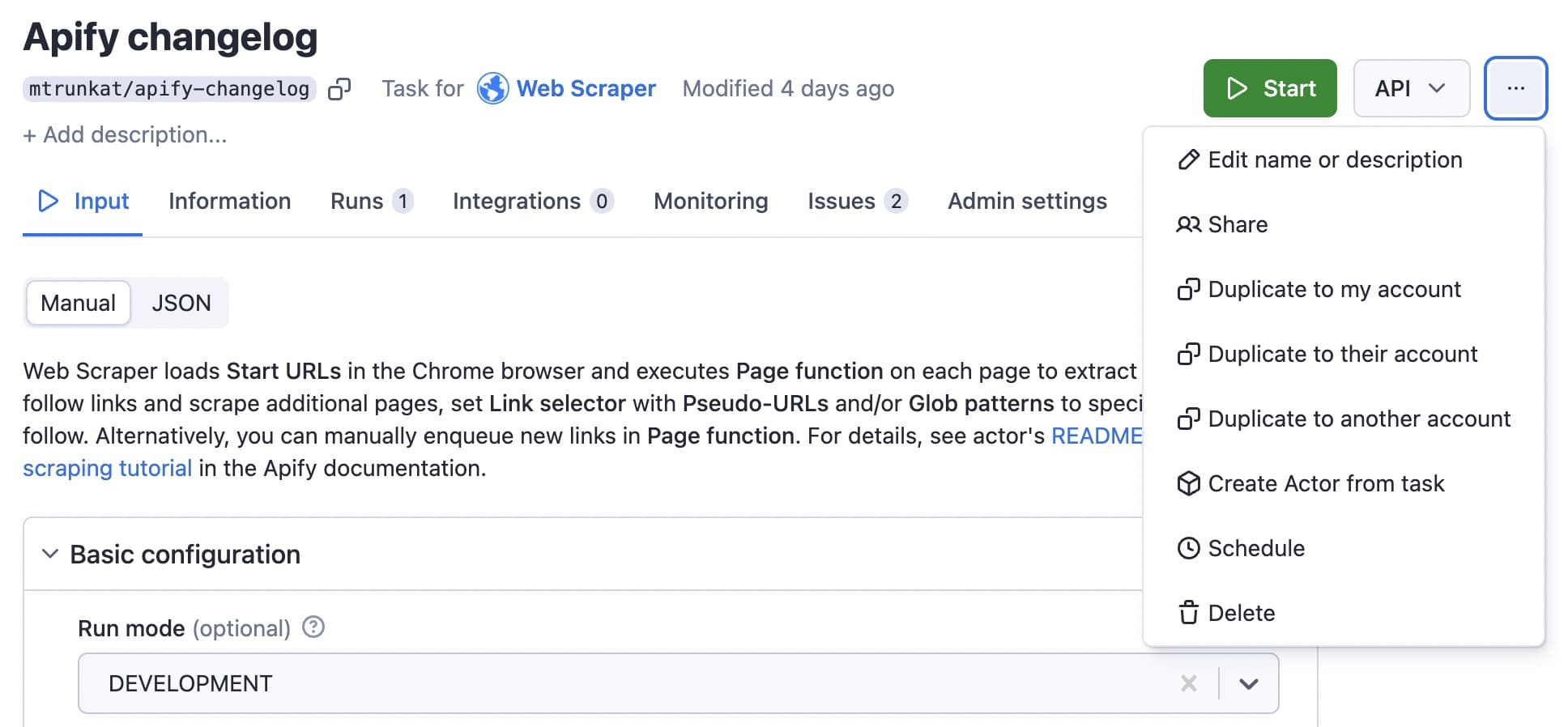Open the scraping tutorial link
The height and width of the screenshot is (727, 1568).
coord(107,468)
